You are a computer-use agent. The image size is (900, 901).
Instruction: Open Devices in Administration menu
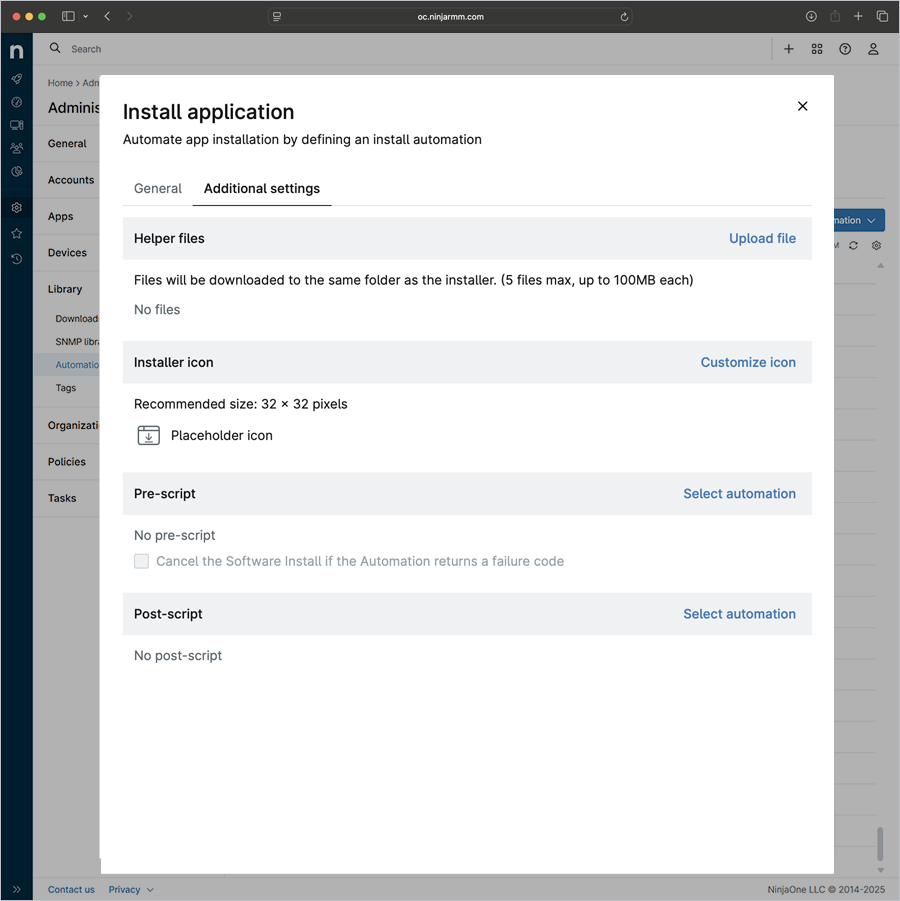click(67, 253)
